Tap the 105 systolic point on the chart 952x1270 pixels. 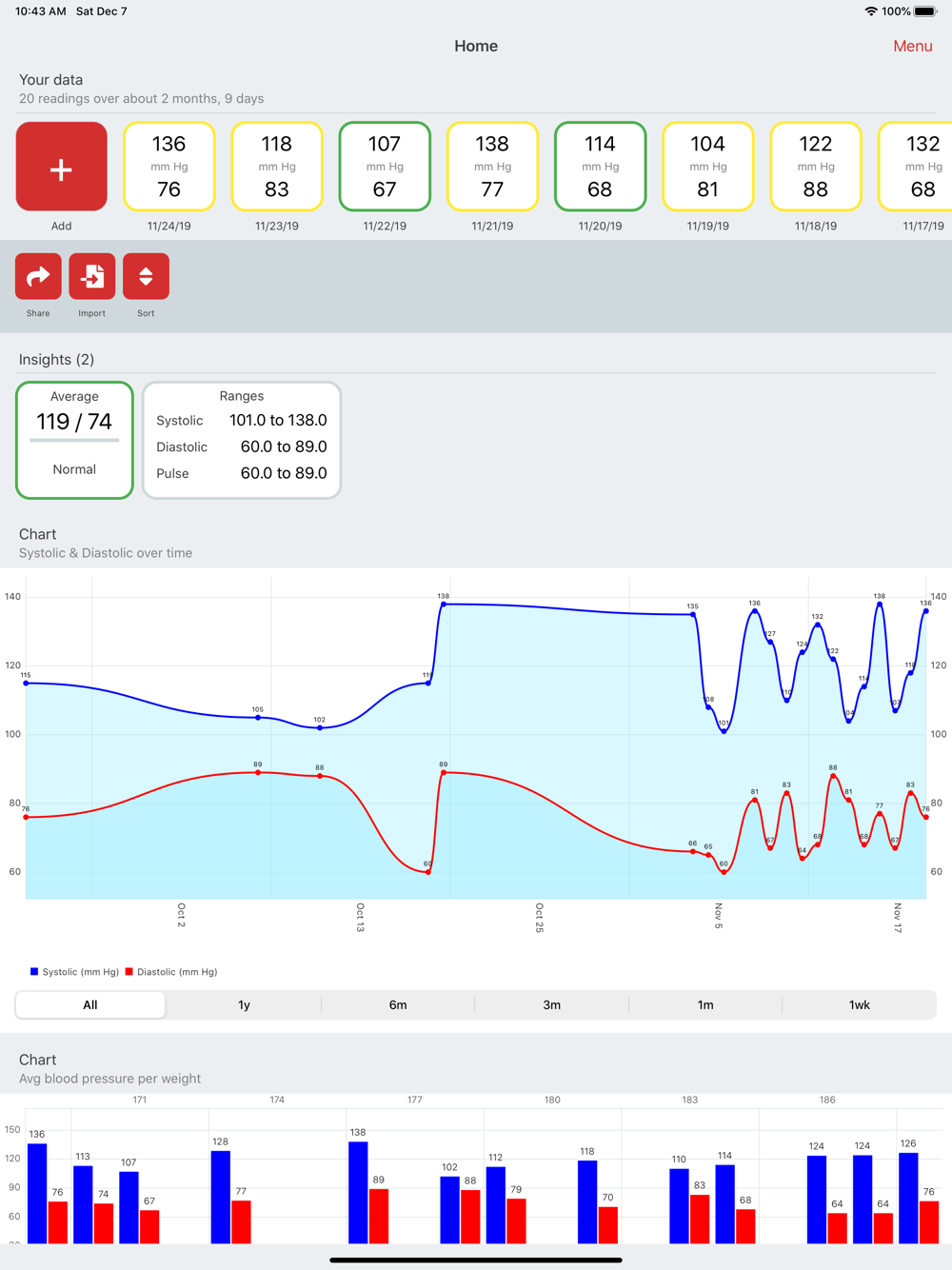(258, 717)
